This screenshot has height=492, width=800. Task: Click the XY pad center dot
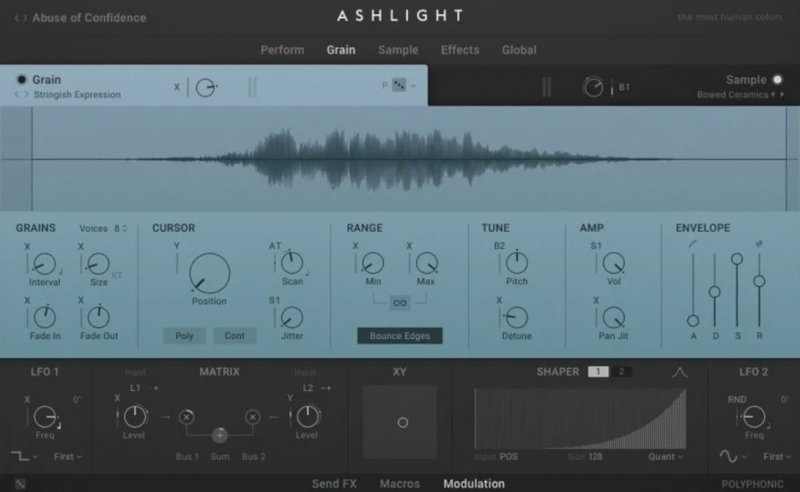pos(402,422)
